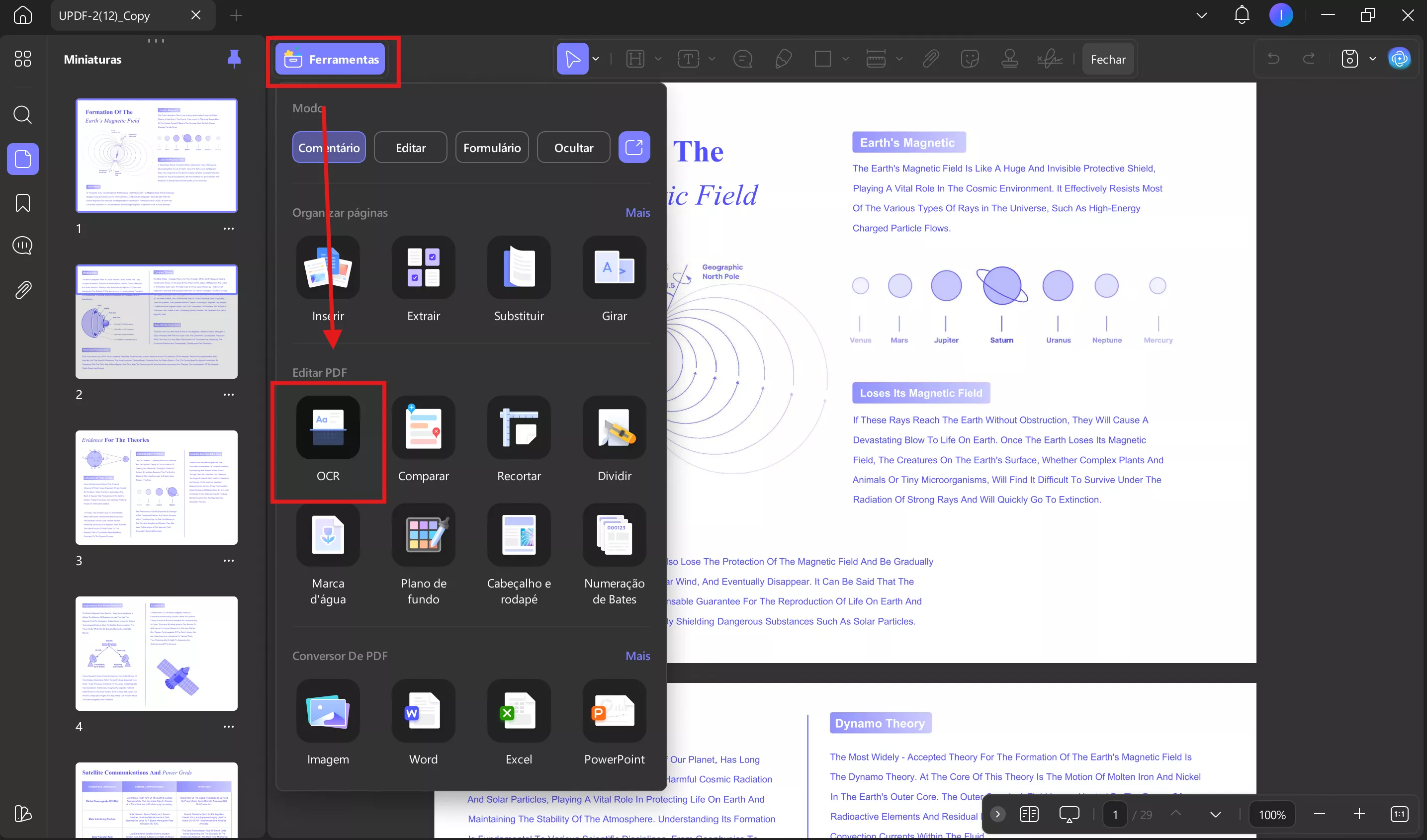Open Numeração de Bates tool
Screen dimensions: 1427x840
(614, 535)
